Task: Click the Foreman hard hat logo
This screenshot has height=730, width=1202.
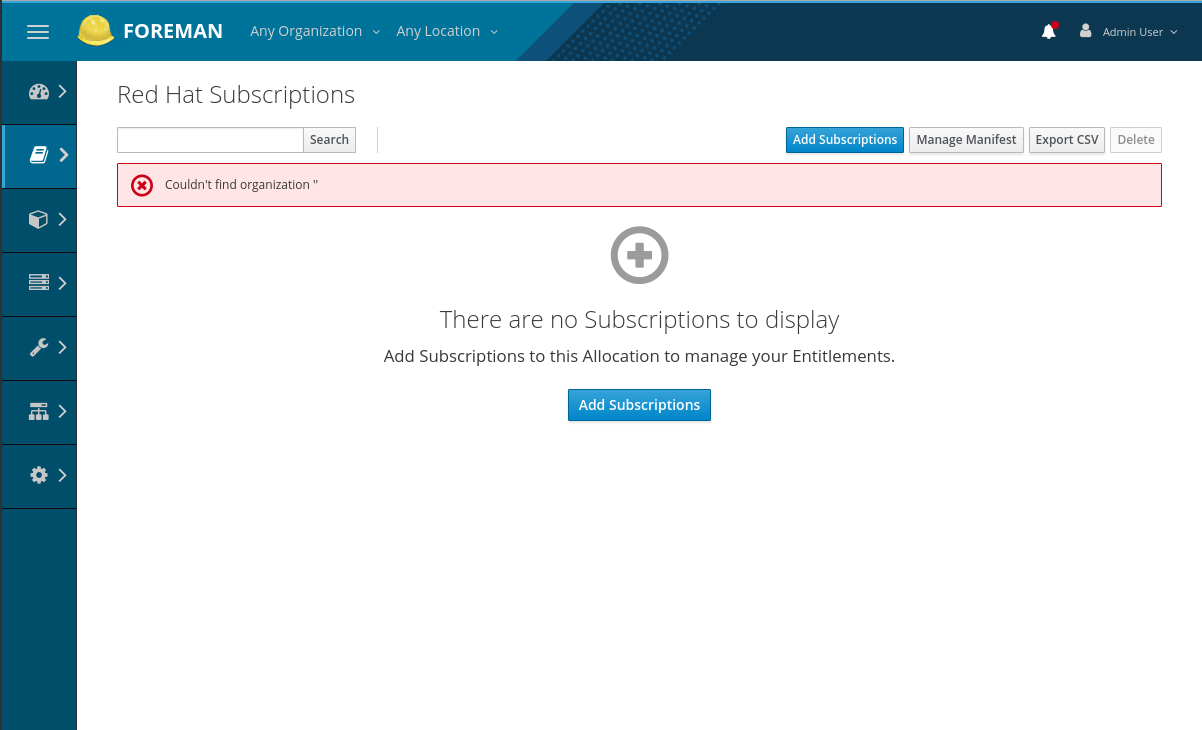Action: [96, 30]
